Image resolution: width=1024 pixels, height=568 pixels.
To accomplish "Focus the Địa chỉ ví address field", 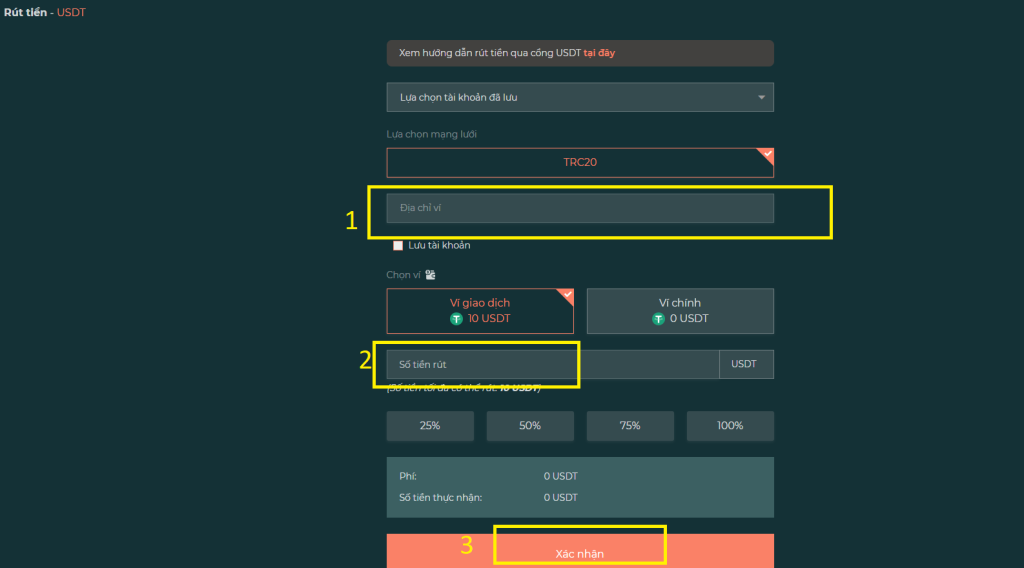I will coord(580,208).
